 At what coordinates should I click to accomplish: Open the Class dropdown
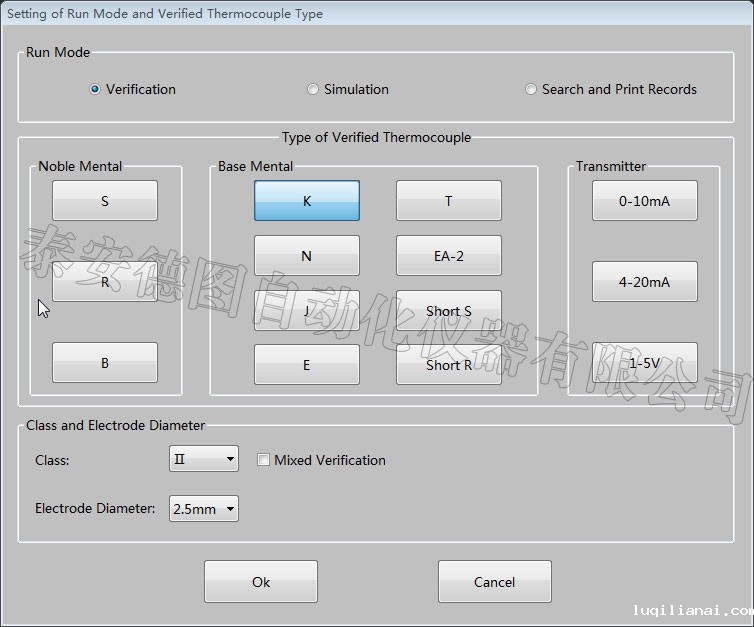(204, 459)
